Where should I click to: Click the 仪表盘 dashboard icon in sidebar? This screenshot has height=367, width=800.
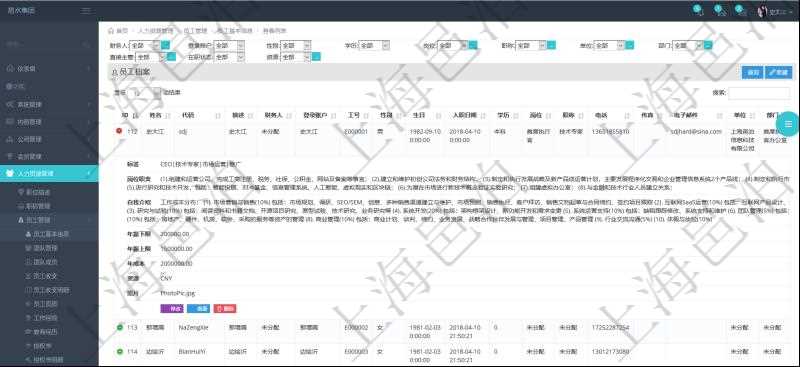click(10, 68)
